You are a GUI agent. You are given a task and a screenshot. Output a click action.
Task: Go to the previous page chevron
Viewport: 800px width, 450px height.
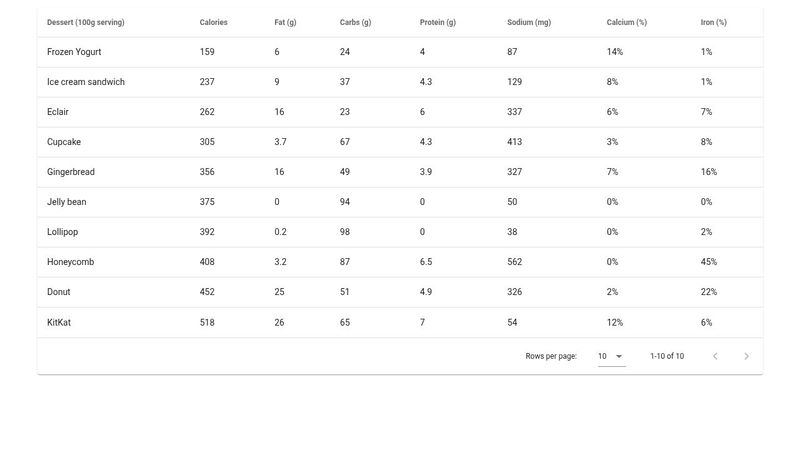coord(715,356)
